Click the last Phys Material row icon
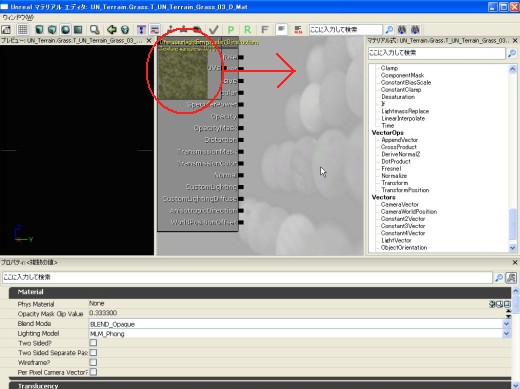The height and width of the screenshot is (389, 520). coord(507,304)
